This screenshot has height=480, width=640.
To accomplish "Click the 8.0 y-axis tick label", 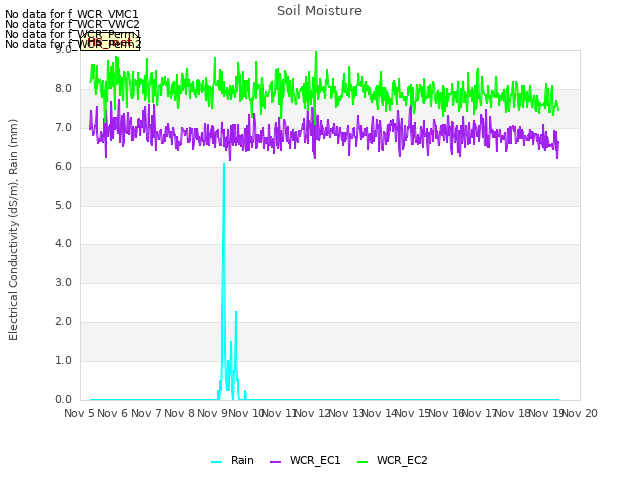I will [x=63, y=89].
